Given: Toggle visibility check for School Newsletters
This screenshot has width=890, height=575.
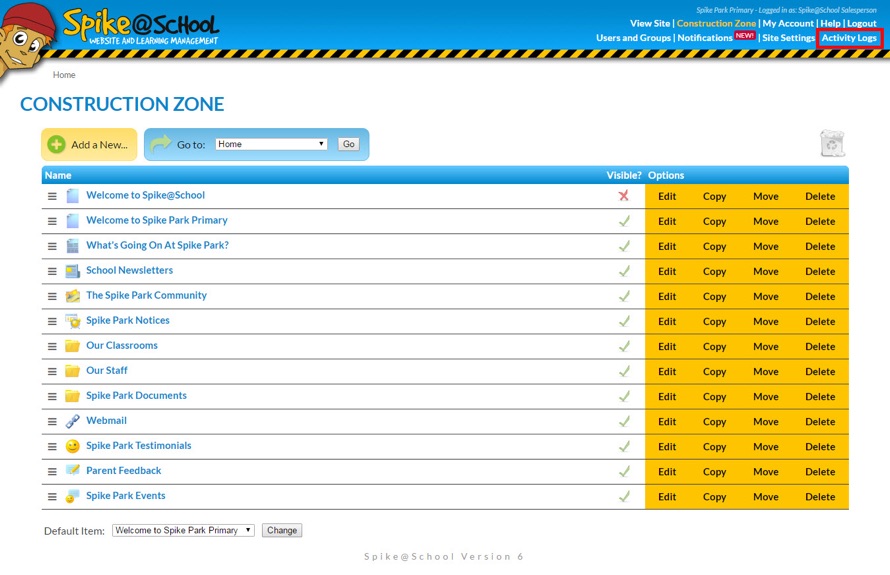Looking at the screenshot, I should pos(624,271).
